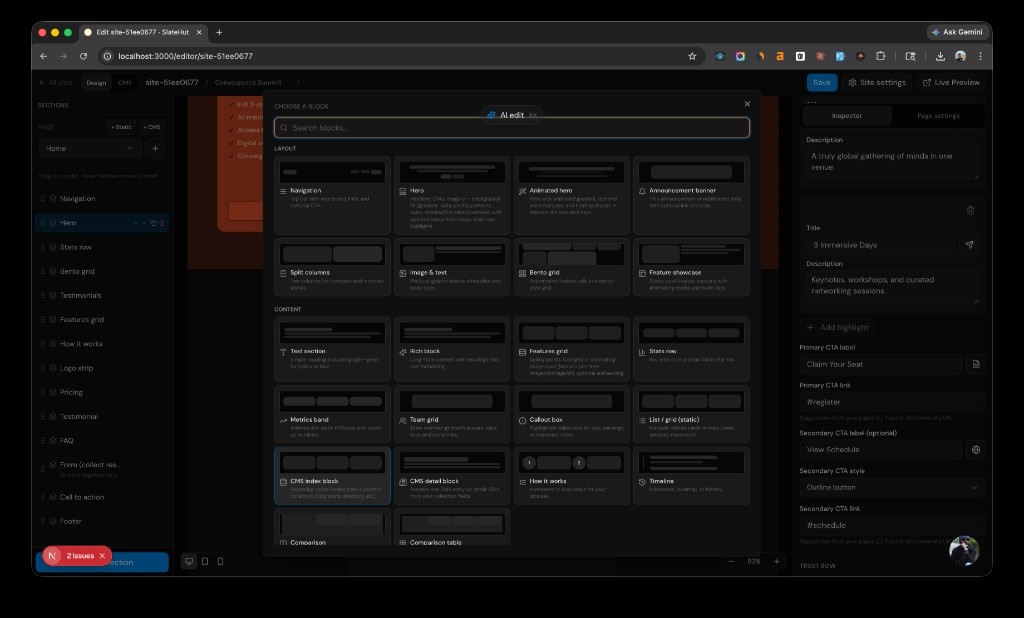Open the Home page dropdown
Viewport: 1024px width, 618px height.
(x=89, y=148)
